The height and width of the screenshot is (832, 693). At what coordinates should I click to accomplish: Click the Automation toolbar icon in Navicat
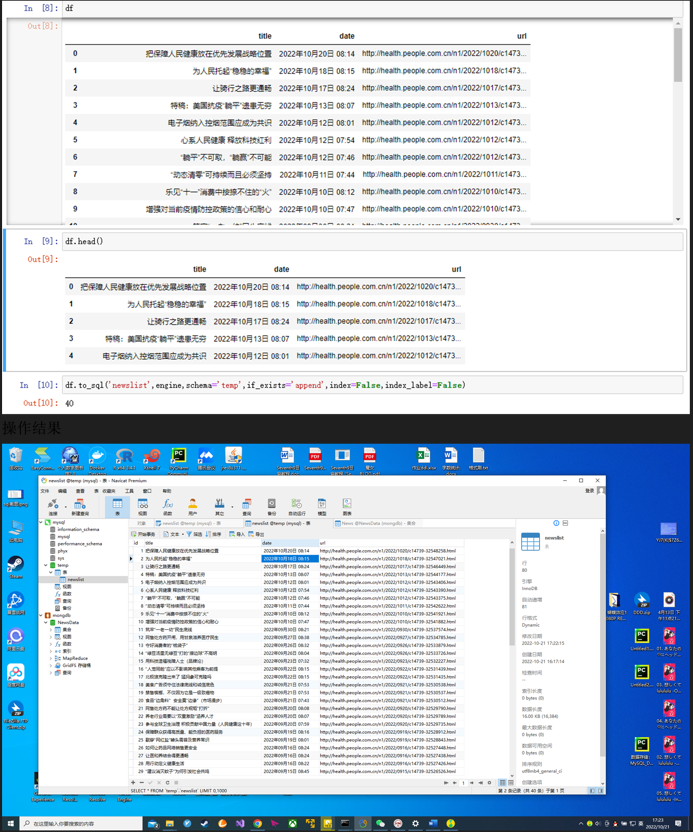pyautogui.click(x=297, y=506)
